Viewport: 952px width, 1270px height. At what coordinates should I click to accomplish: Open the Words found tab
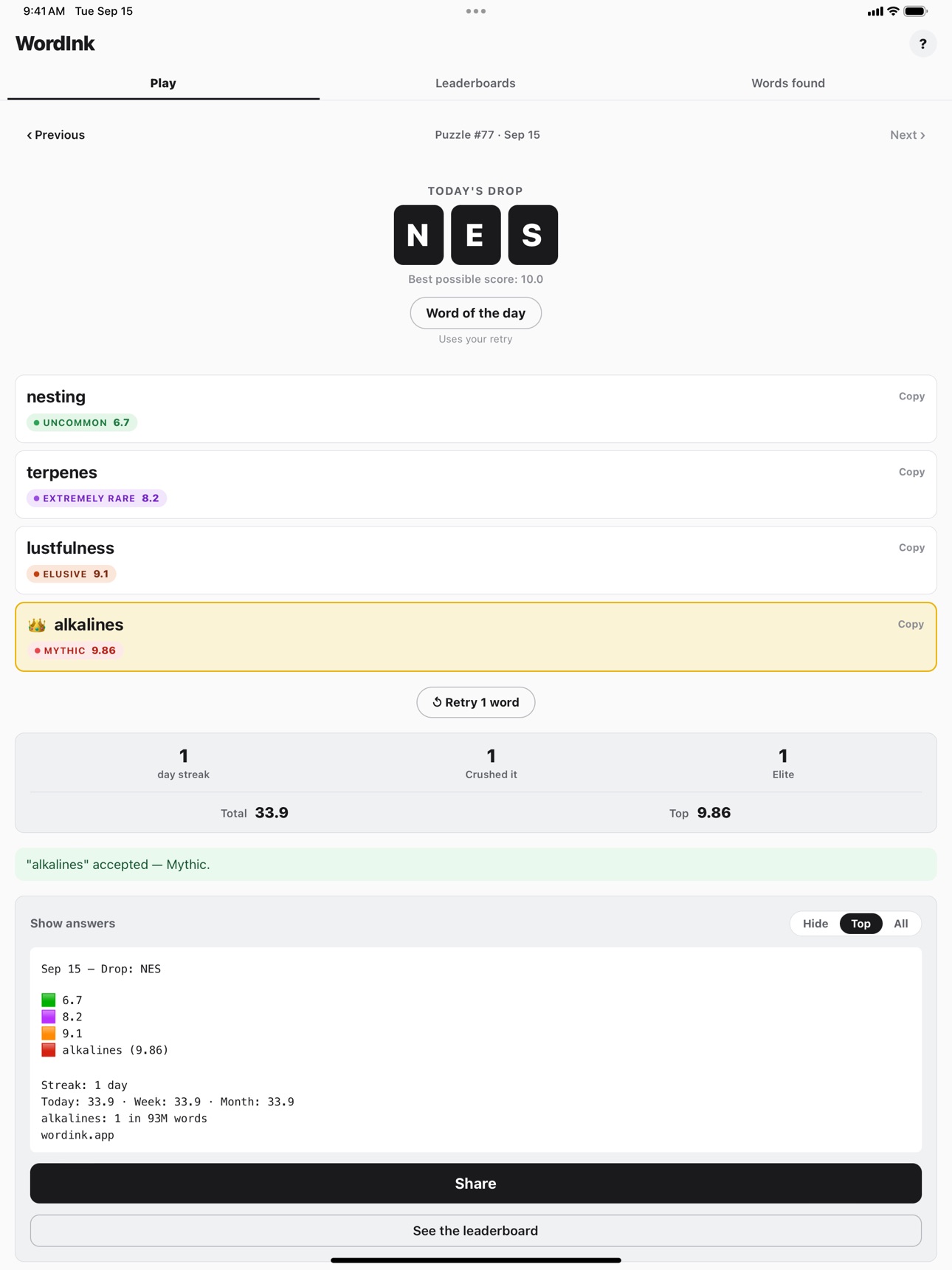coord(788,83)
